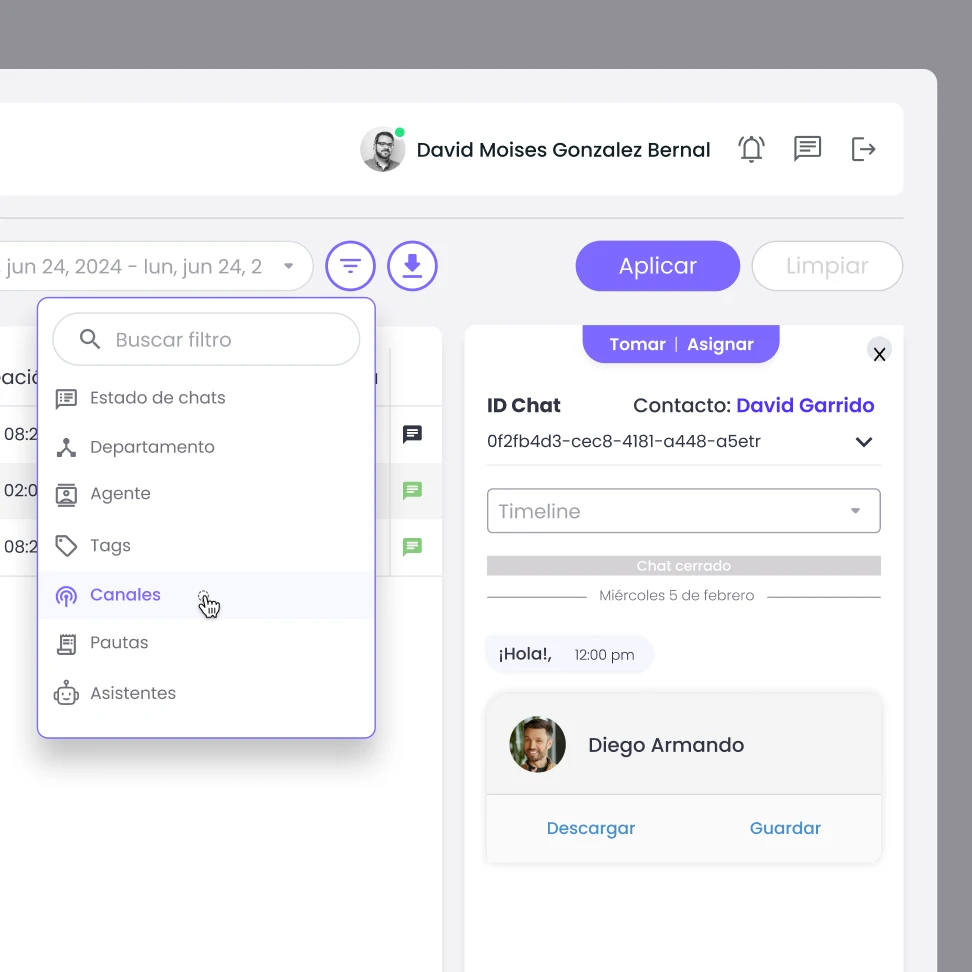
Task: Expand the ID Chat chevron
Action: [x=864, y=442]
